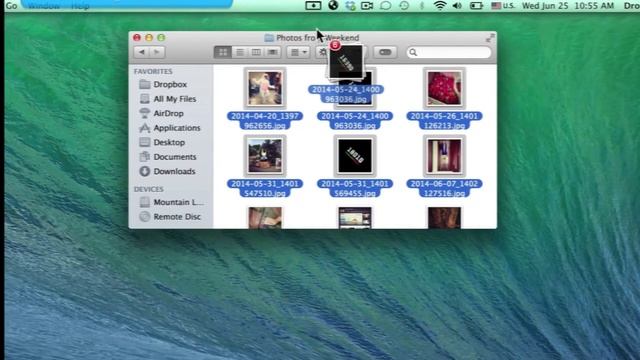The width and height of the screenshot is (640, 360).
Task: Click file name 2014-06-07_1402127516.jpg
Action: 444,189
